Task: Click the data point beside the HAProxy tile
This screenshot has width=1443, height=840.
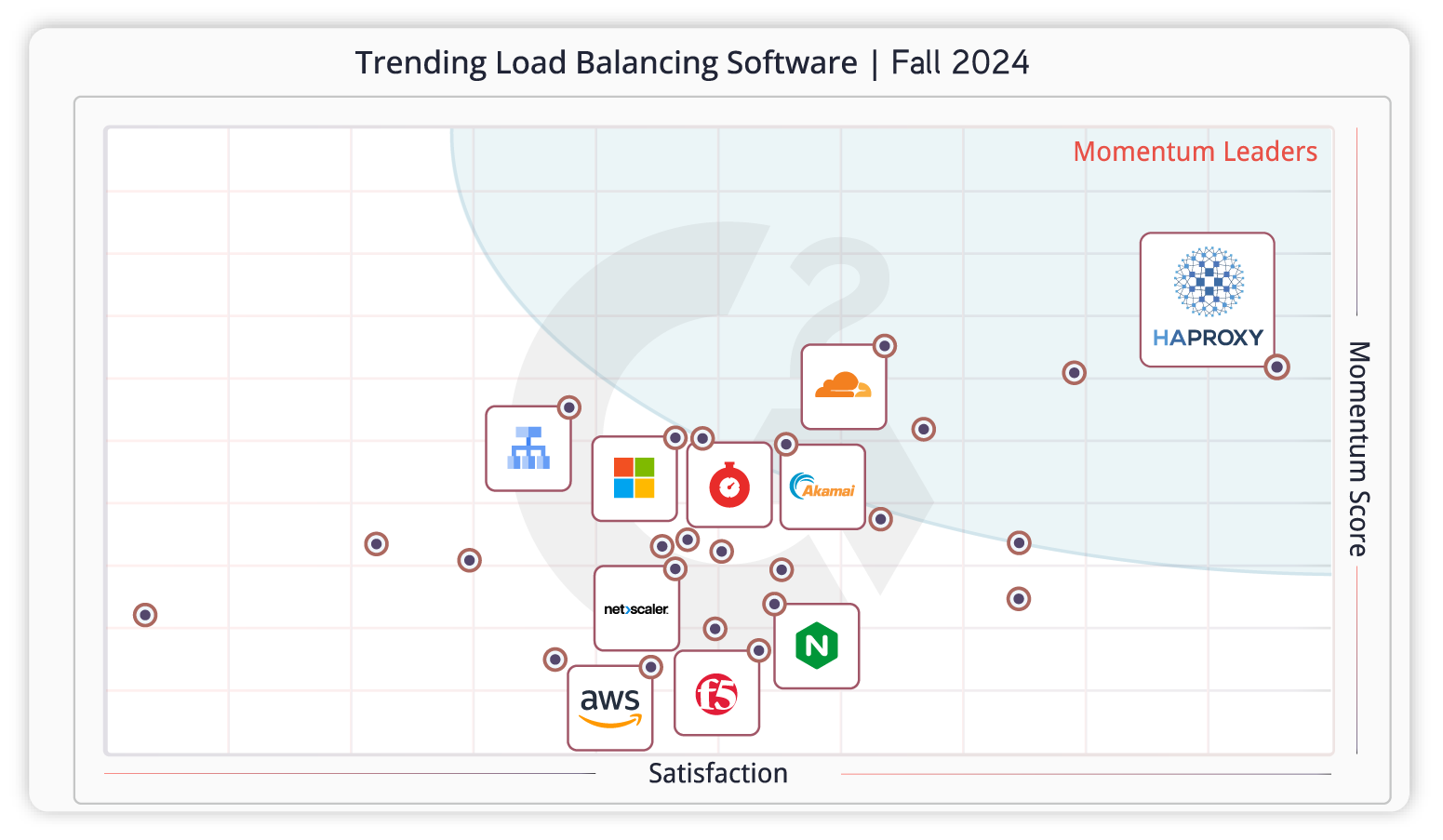Action: click(x=1276, y=367)
